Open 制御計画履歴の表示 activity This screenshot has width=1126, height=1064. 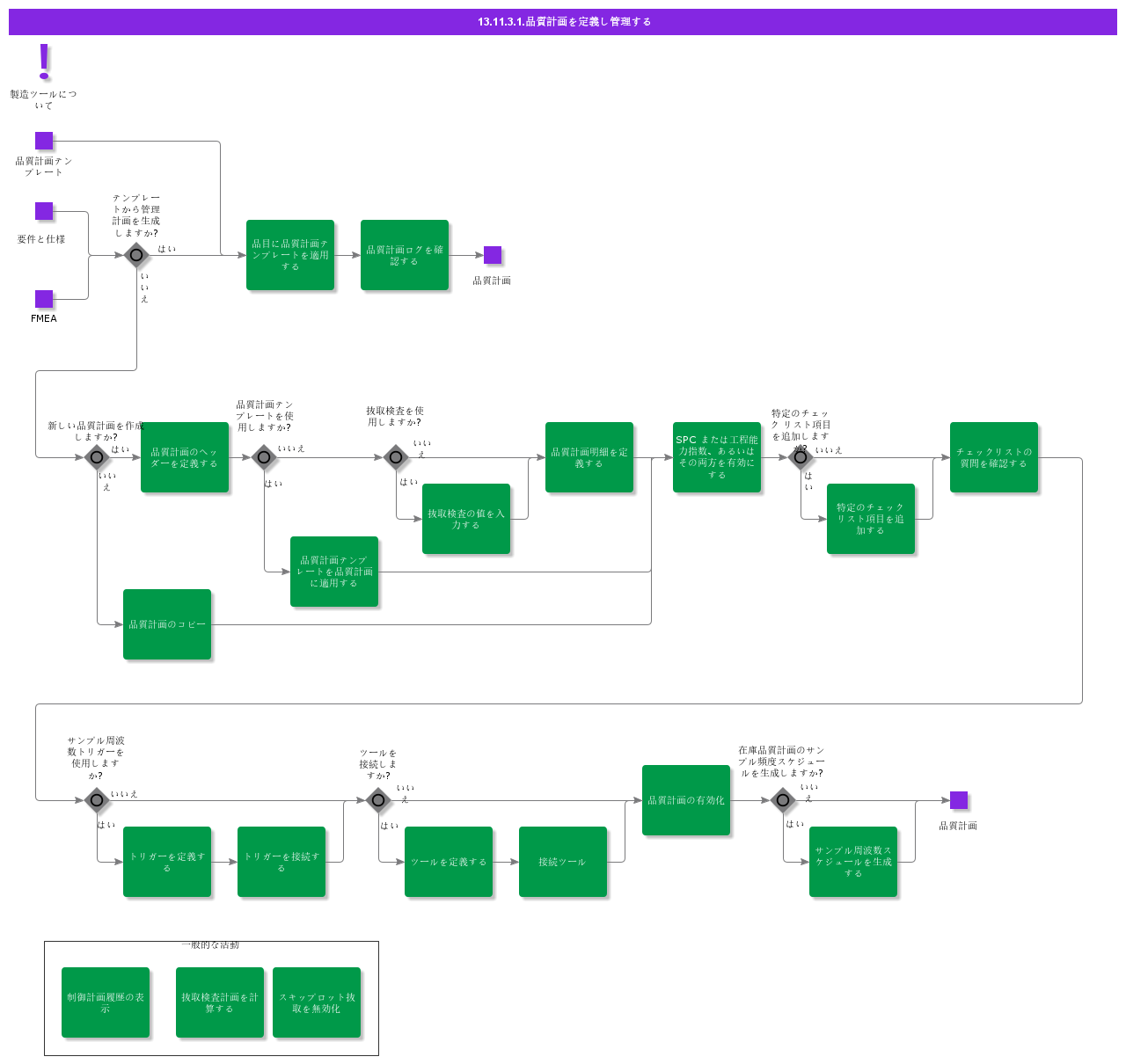(x=106, y=1002)
